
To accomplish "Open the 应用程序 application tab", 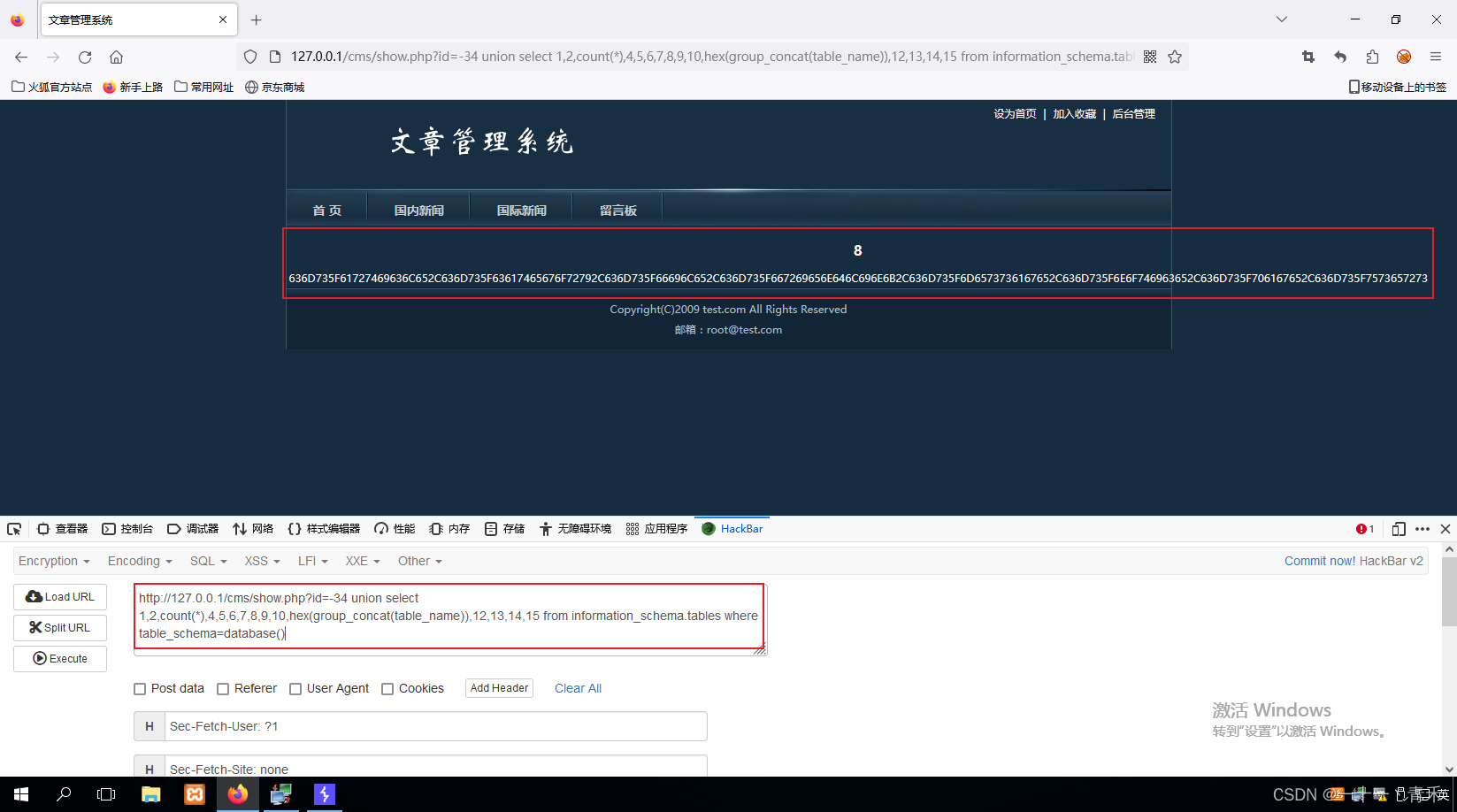I will [x=656, y=529].
